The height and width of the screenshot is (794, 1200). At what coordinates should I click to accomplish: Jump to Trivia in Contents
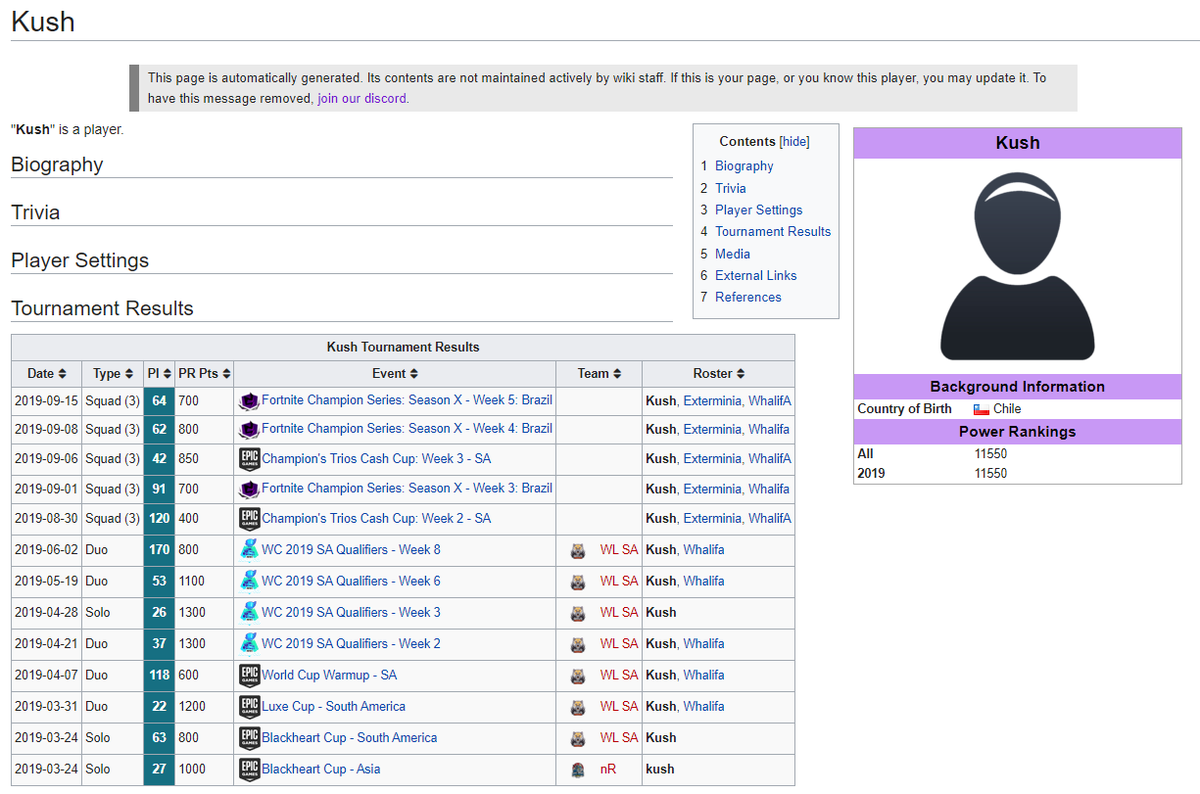point(730,188)
